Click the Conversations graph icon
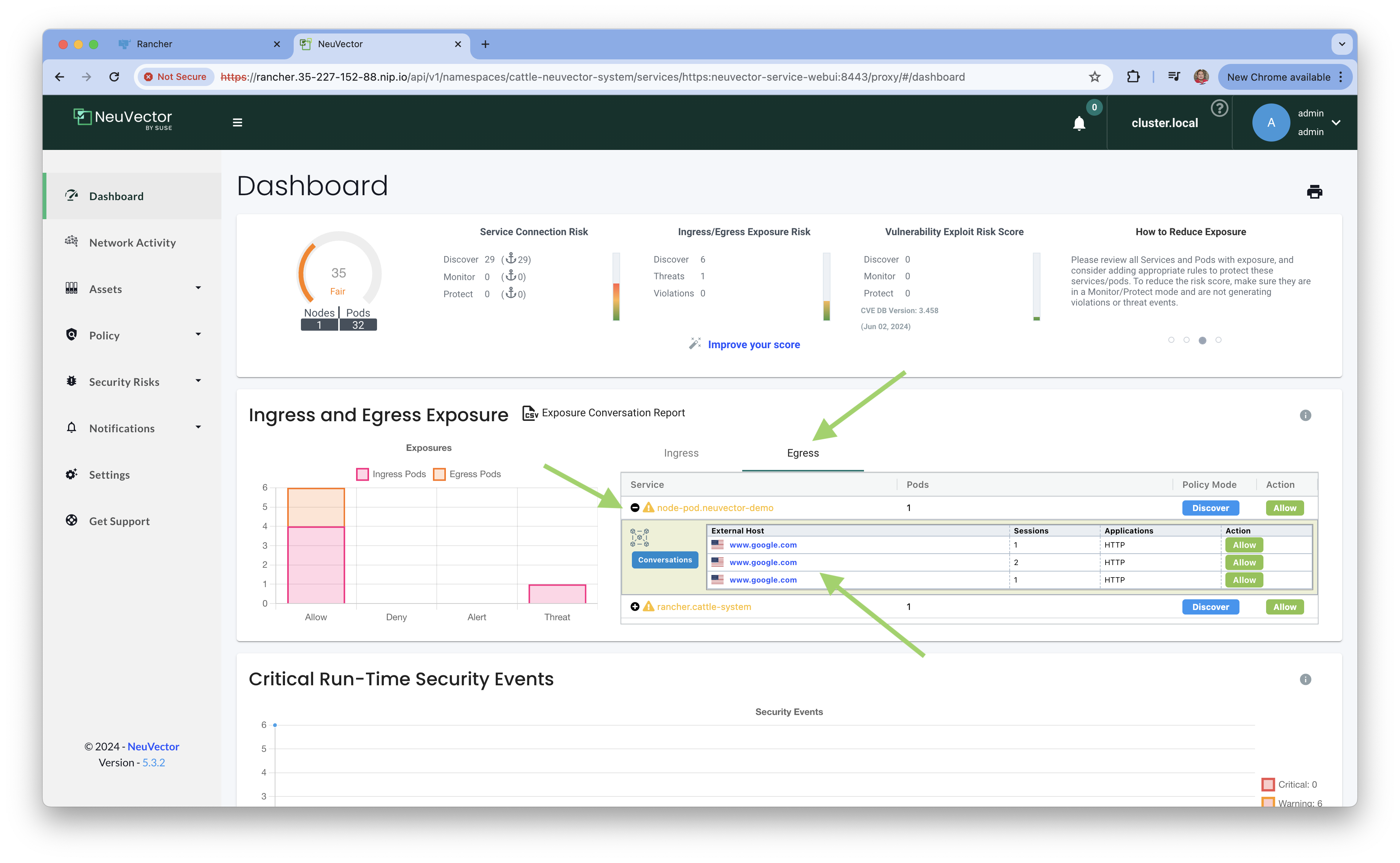The image size is (1400, 863). tap(639, 538)
